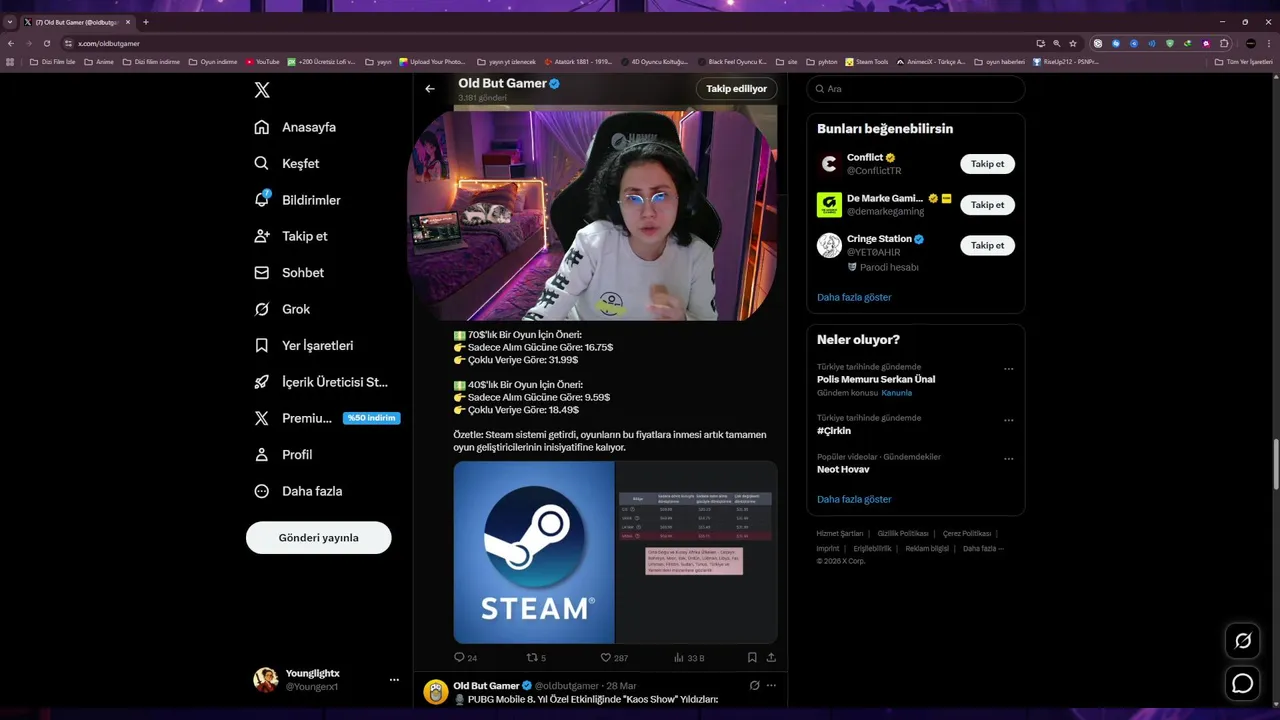Open Steam Tools bookmark

point(866,62)
